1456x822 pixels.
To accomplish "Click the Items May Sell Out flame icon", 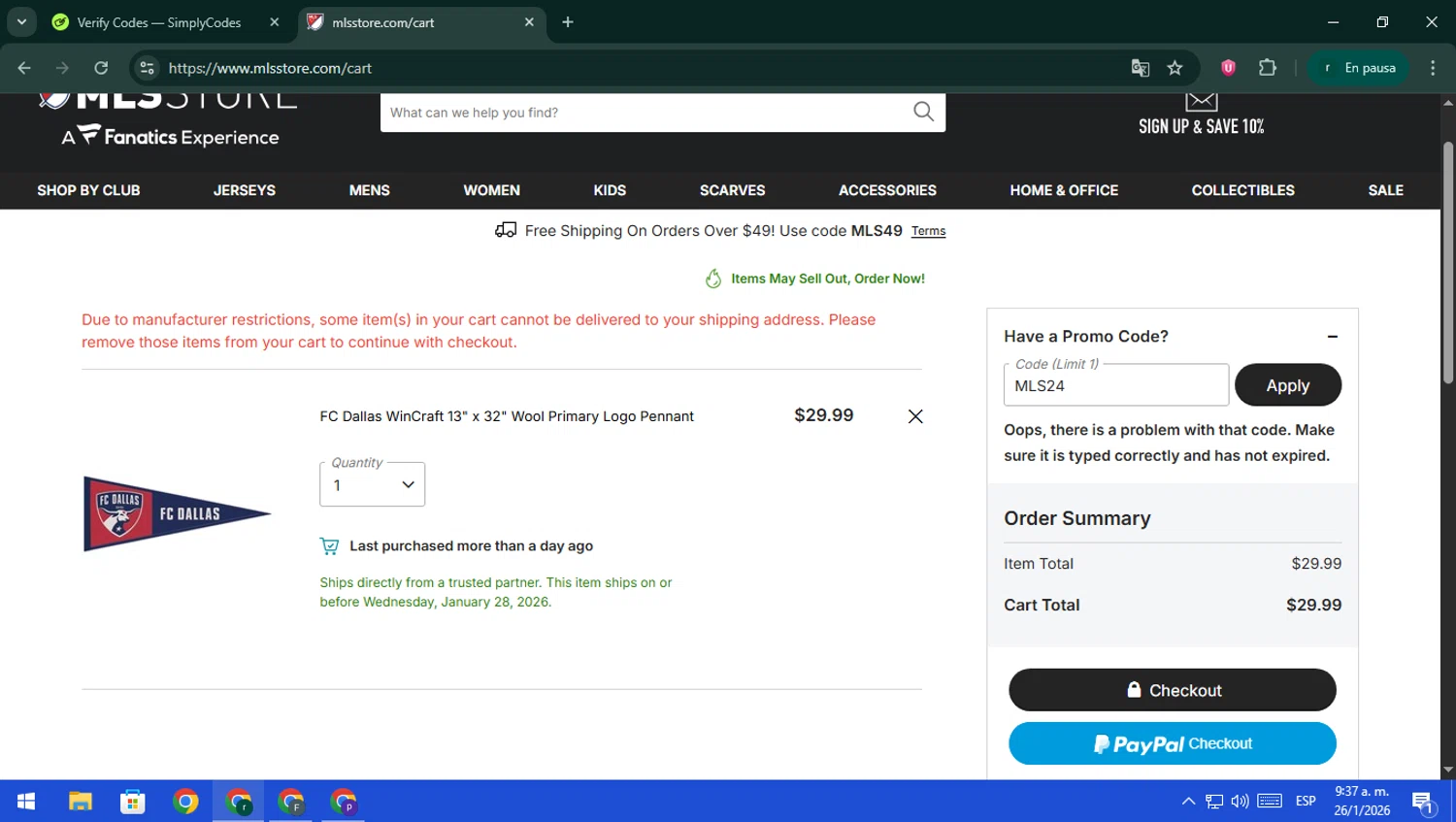I will click(x=713, y=279).
